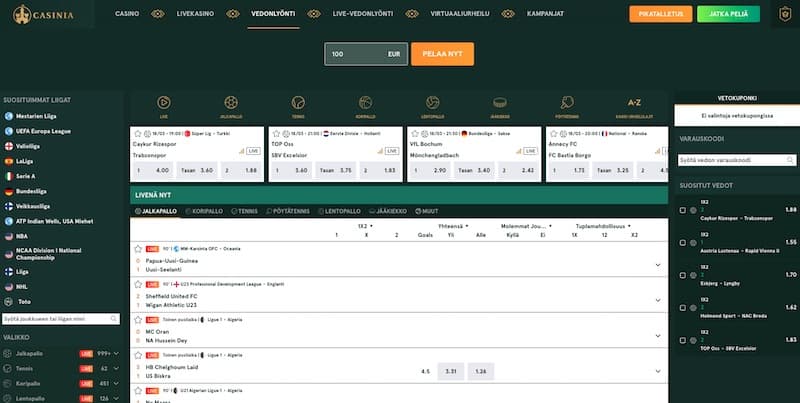Check the Caykur Rizespor - Trabzonspor popular bet
This screenshot has height=403, width=800.
tap(683, 210)
